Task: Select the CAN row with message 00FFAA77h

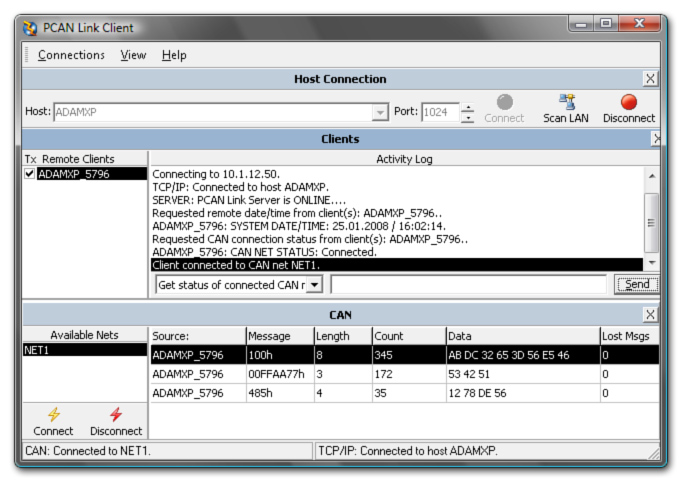Action: coord(405,374)
